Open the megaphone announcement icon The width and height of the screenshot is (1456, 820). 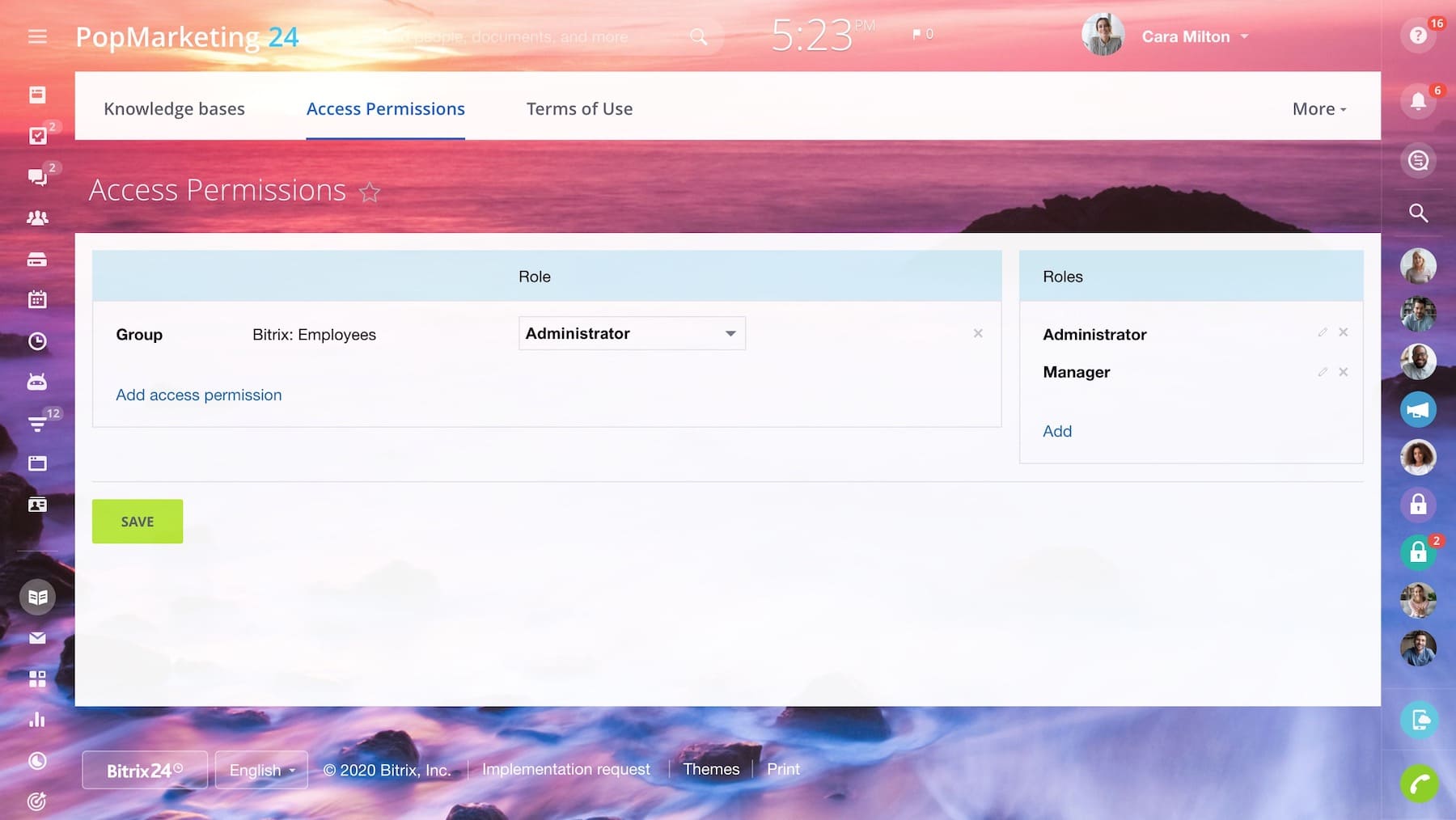pyautogui.click(x=1418, y=409)
